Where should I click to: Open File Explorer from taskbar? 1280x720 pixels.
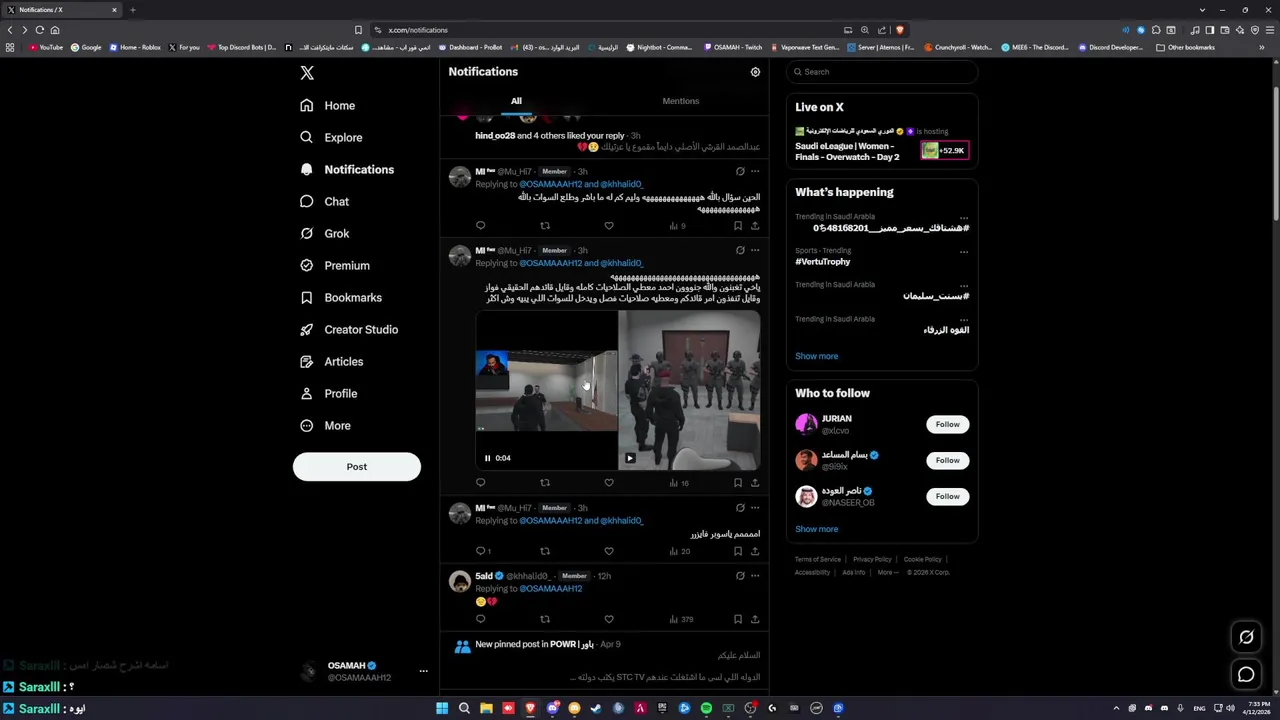coord(486,708)
